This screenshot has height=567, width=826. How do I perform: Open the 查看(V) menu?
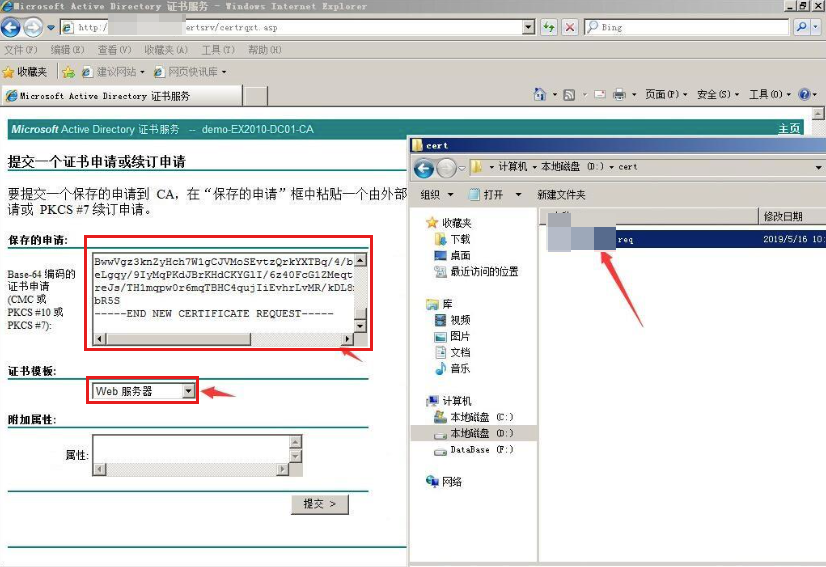coord(114,50)
